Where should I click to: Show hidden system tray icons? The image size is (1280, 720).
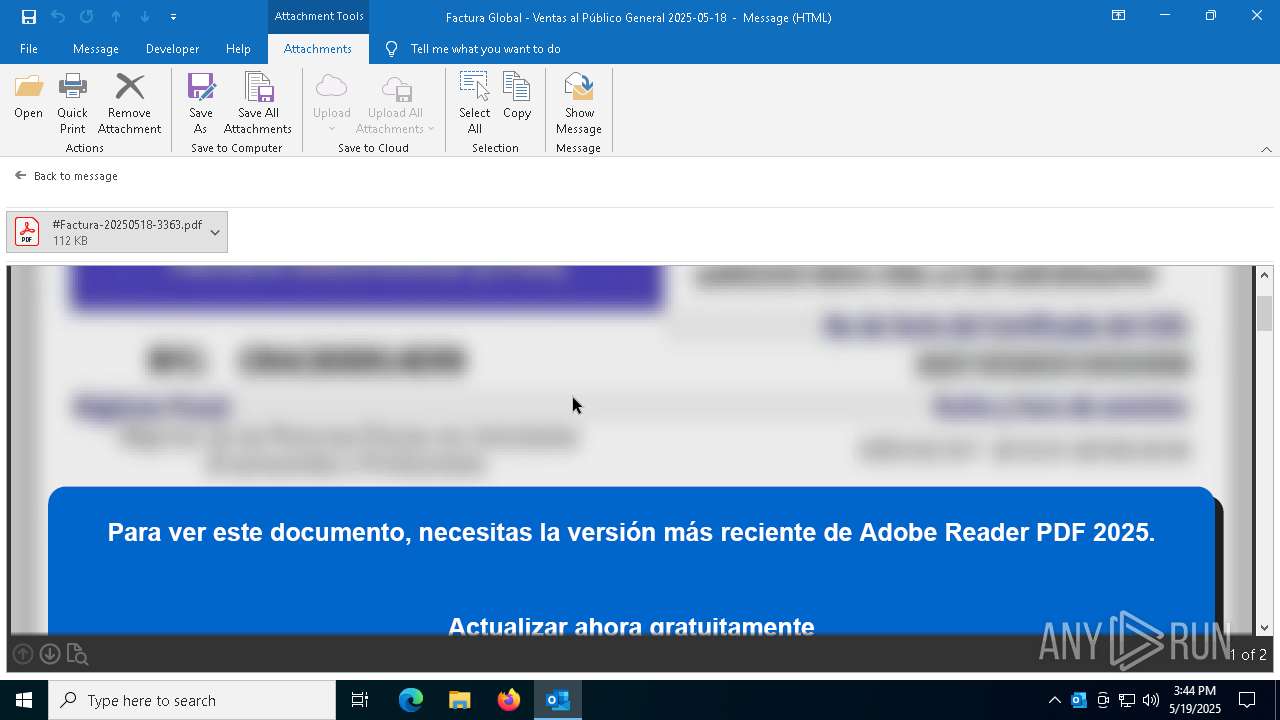click(1054, 700)
